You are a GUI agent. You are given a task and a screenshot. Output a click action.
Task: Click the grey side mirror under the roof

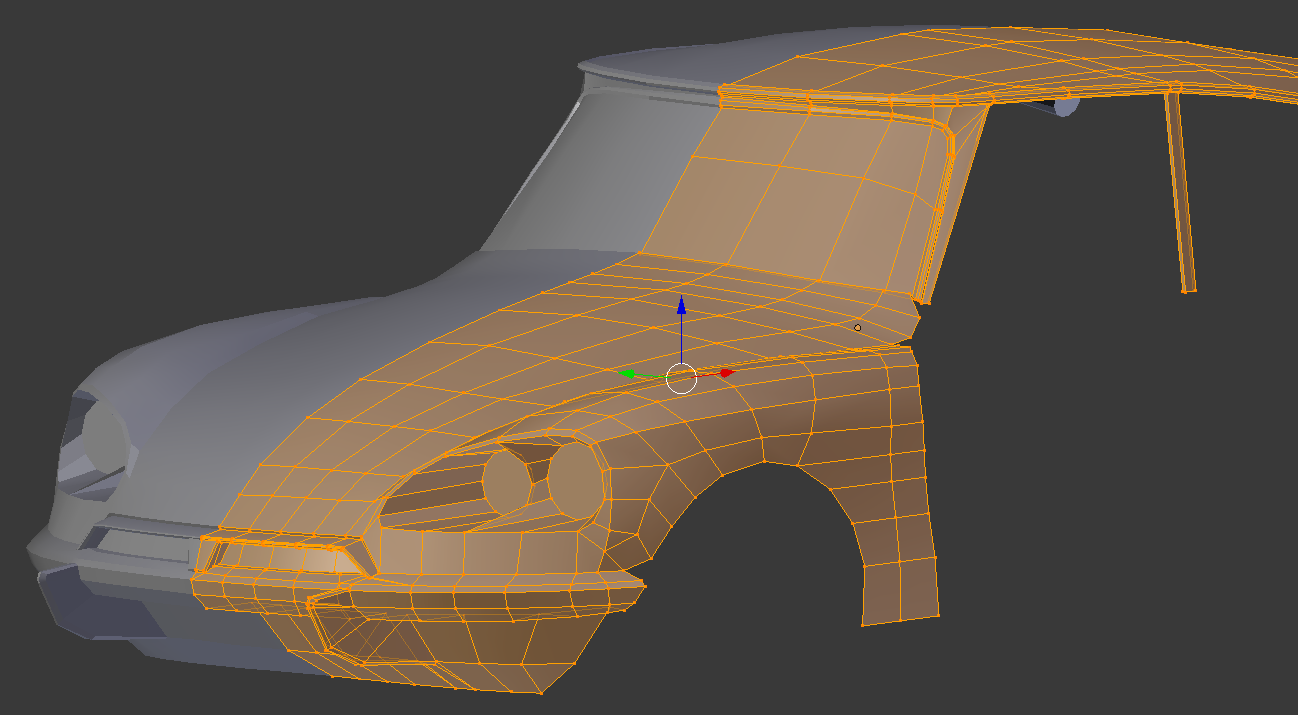pyautogui.click(x=1066, y=106)
